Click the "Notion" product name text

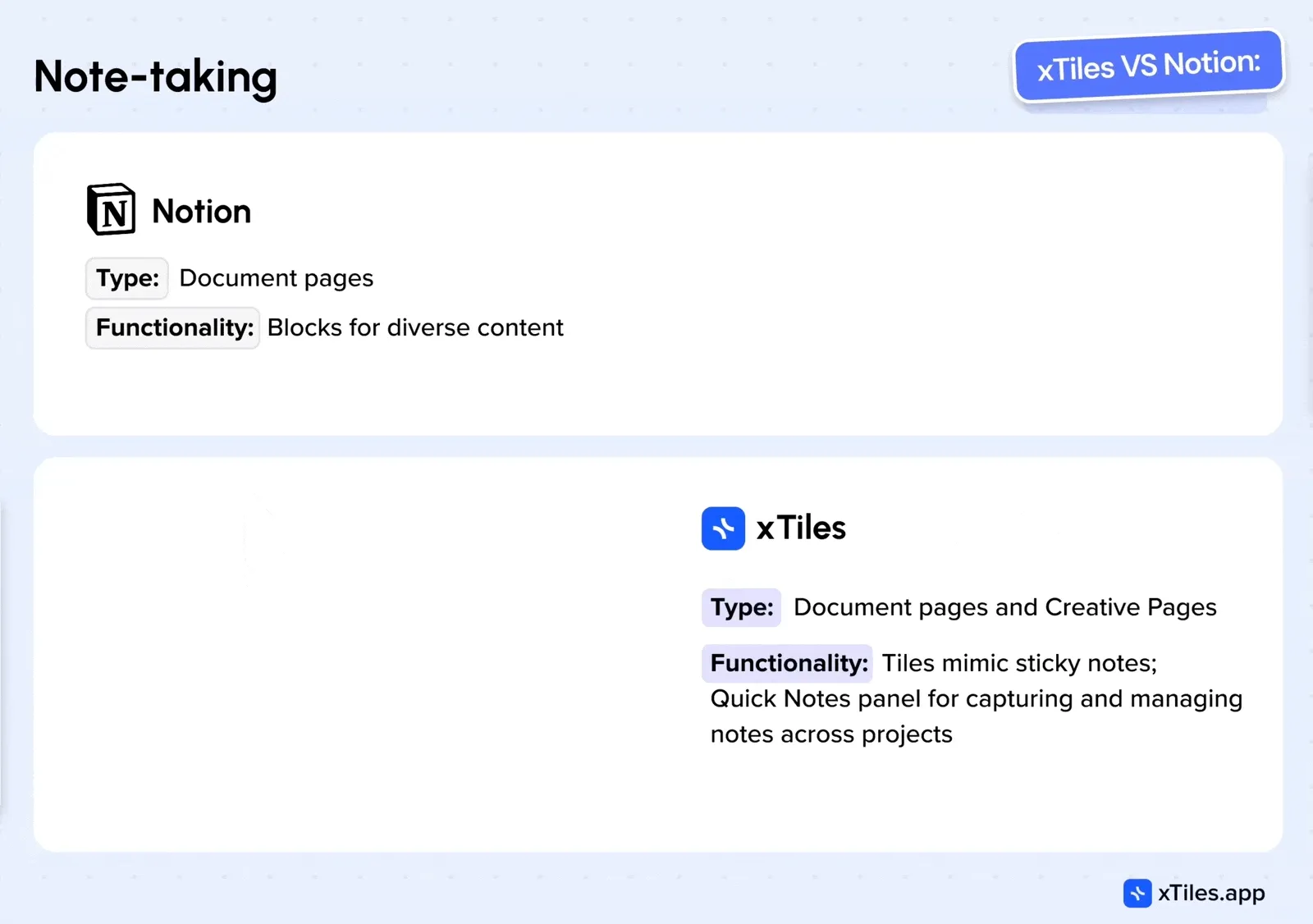click(202, 212)
